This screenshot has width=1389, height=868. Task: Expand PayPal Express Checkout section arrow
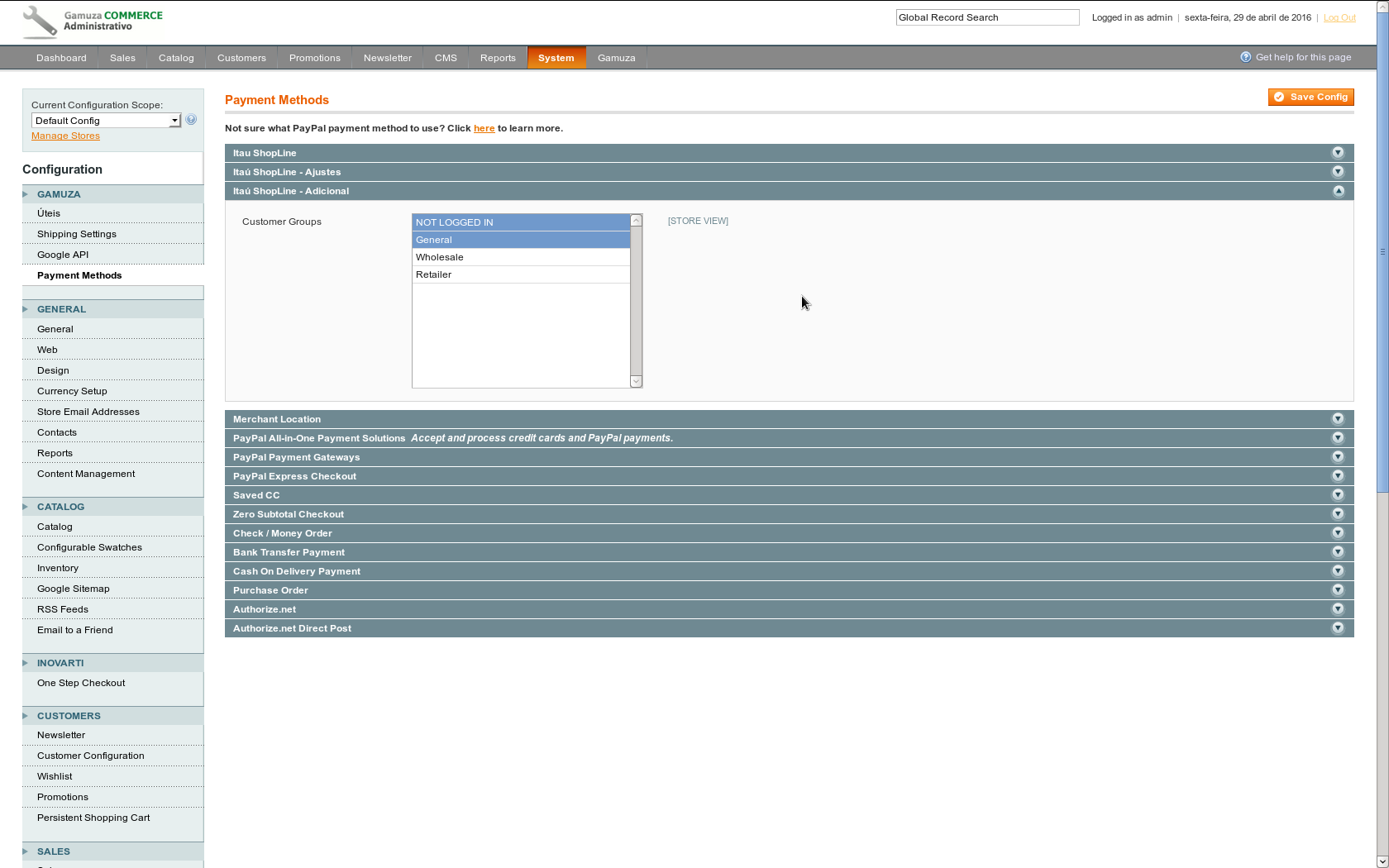tap(1338, 476)
